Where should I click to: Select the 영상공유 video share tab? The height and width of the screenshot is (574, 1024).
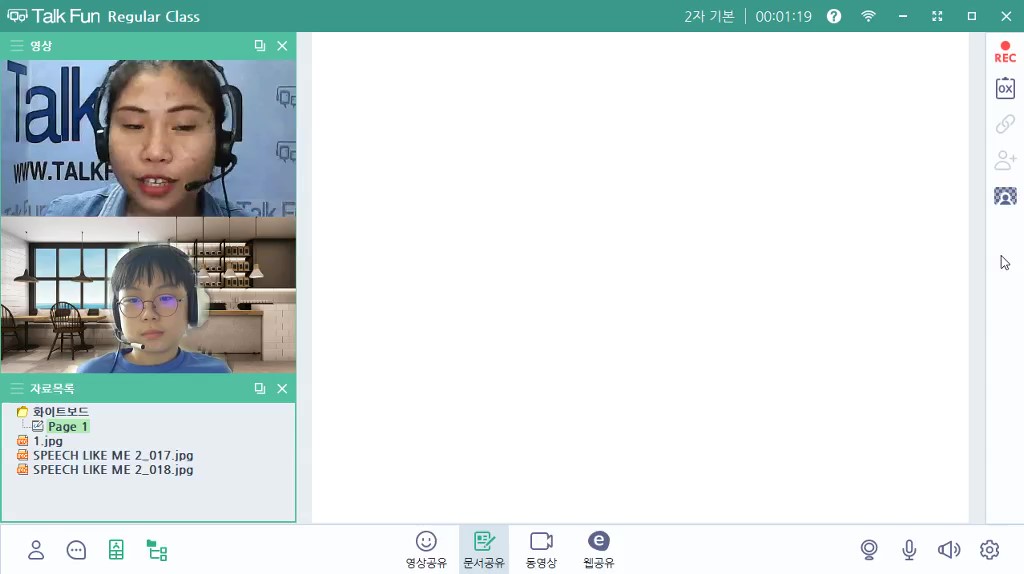click(426, 549)
